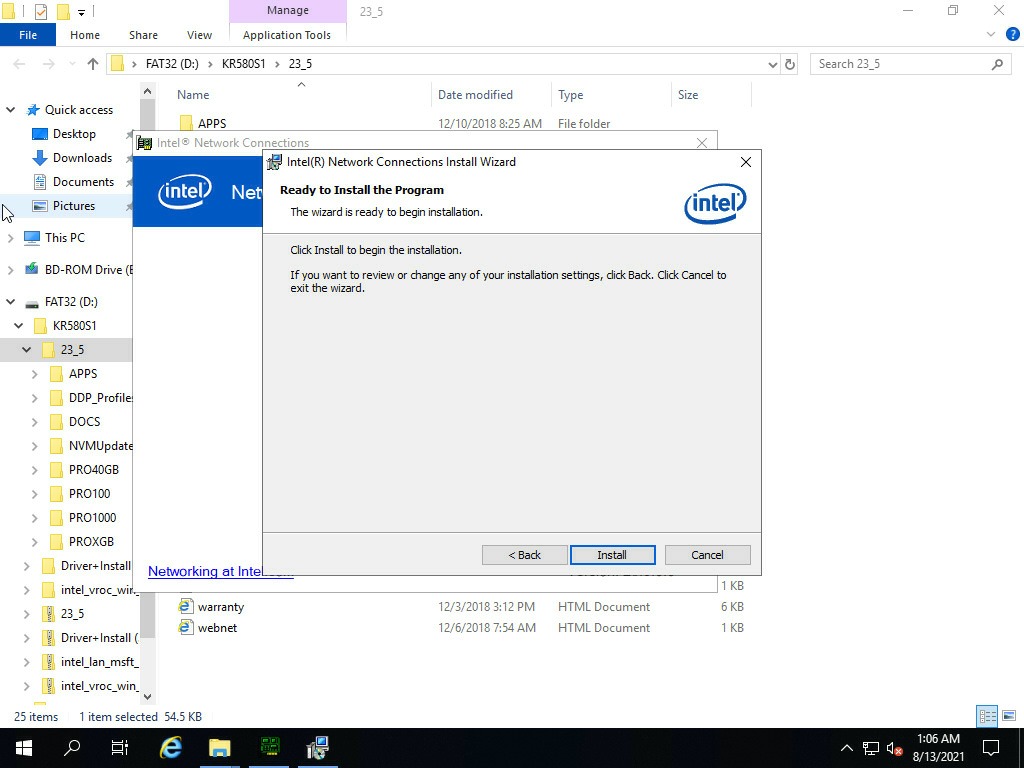The height and width of the screenshot is (768, 1024).
Task: Go Back in the install wizard
Action: pyautogui.click(x=524, y=554)
